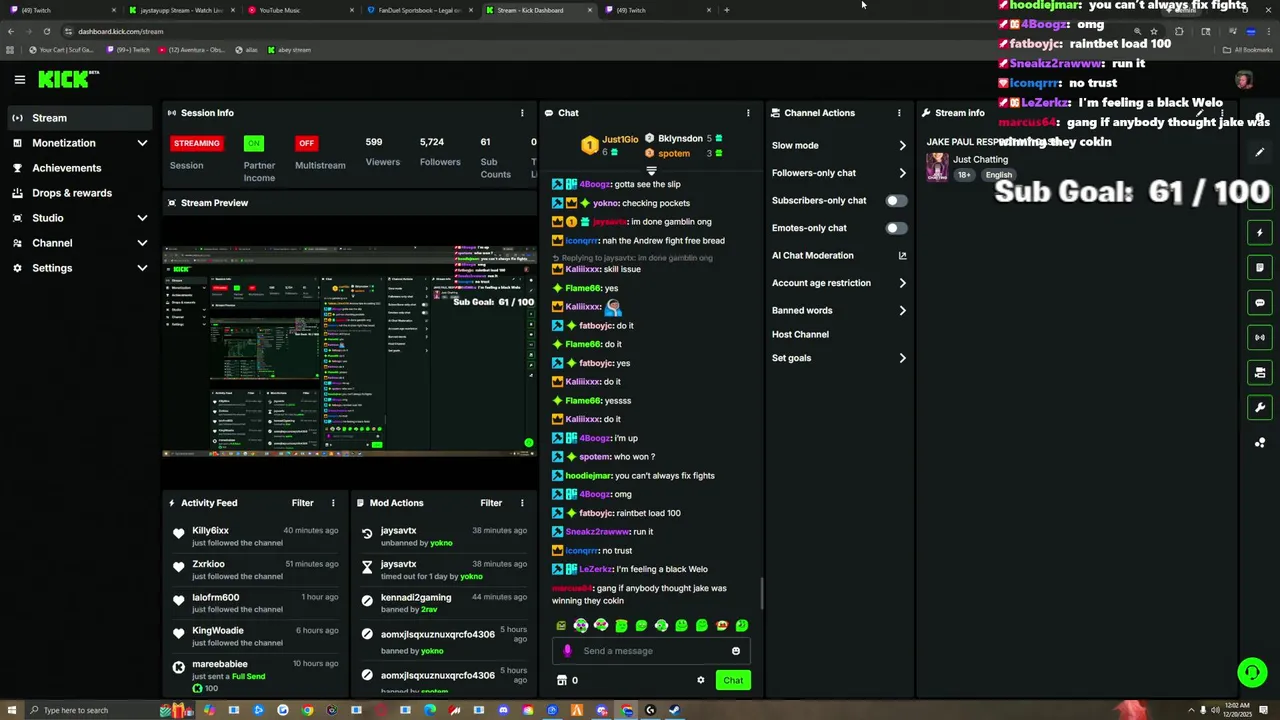This screenshot has width=1280, height=720.
Task: Click the Stream Preview video thumbnail
Action: tap(349, 350)
